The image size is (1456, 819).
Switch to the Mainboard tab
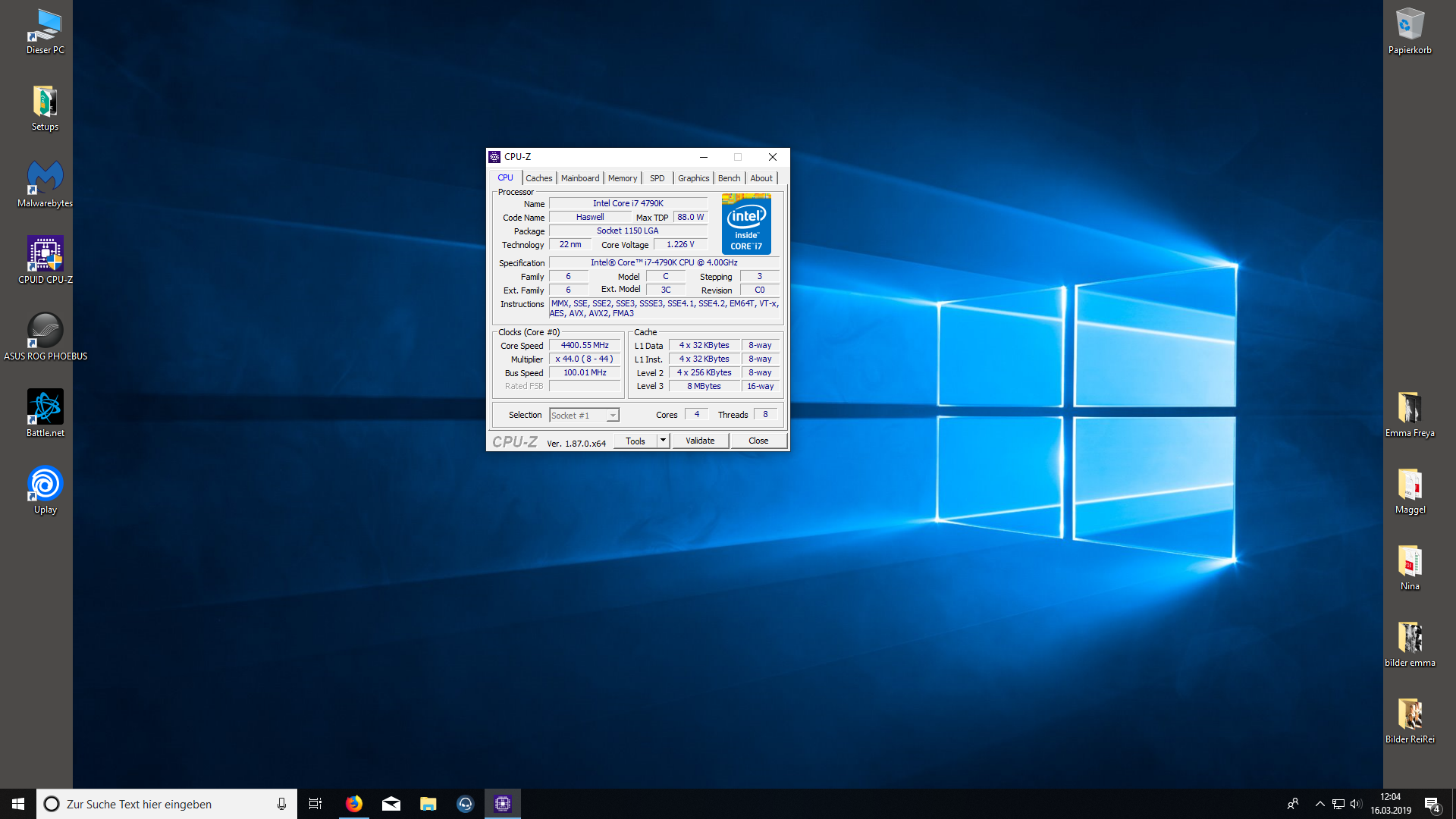point(580,178)
